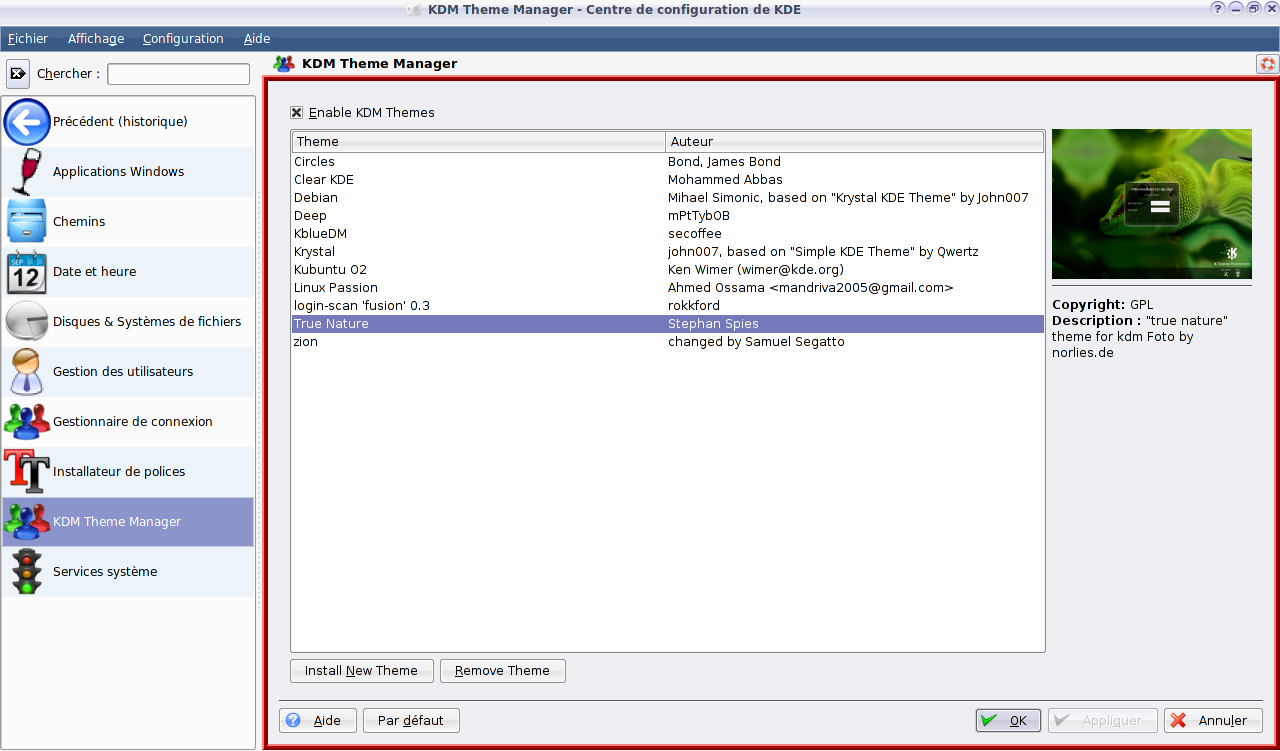Select the True Nature theme row
Image resolution: width=1280 pixels, height=751 pixels.
pyautogui.click(x=667, y=324)
